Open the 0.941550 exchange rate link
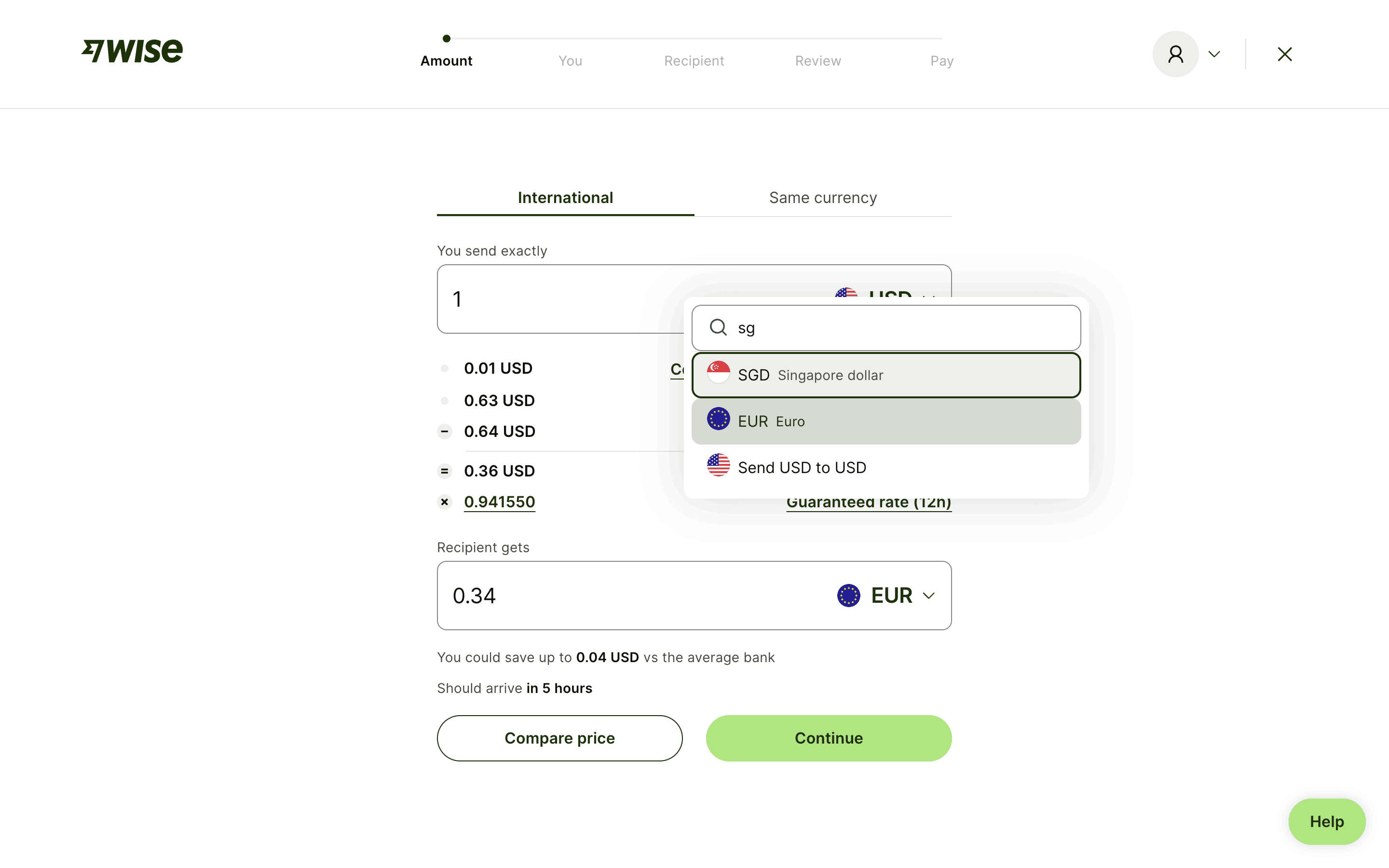Image resolution: width=1389 pixels, height=868 pixels. point(499,502)
